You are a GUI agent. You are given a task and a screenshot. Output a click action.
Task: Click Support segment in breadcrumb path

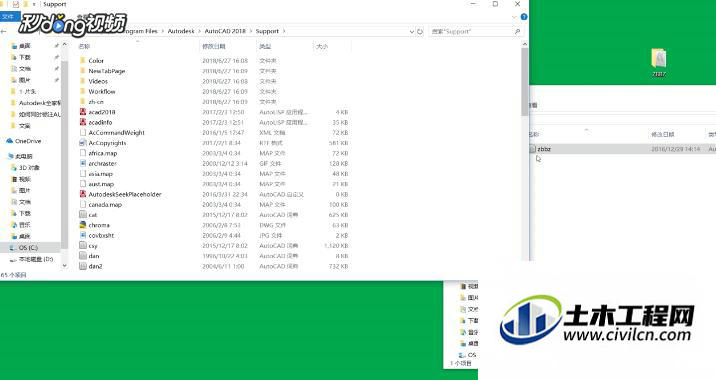pos(267,31)
